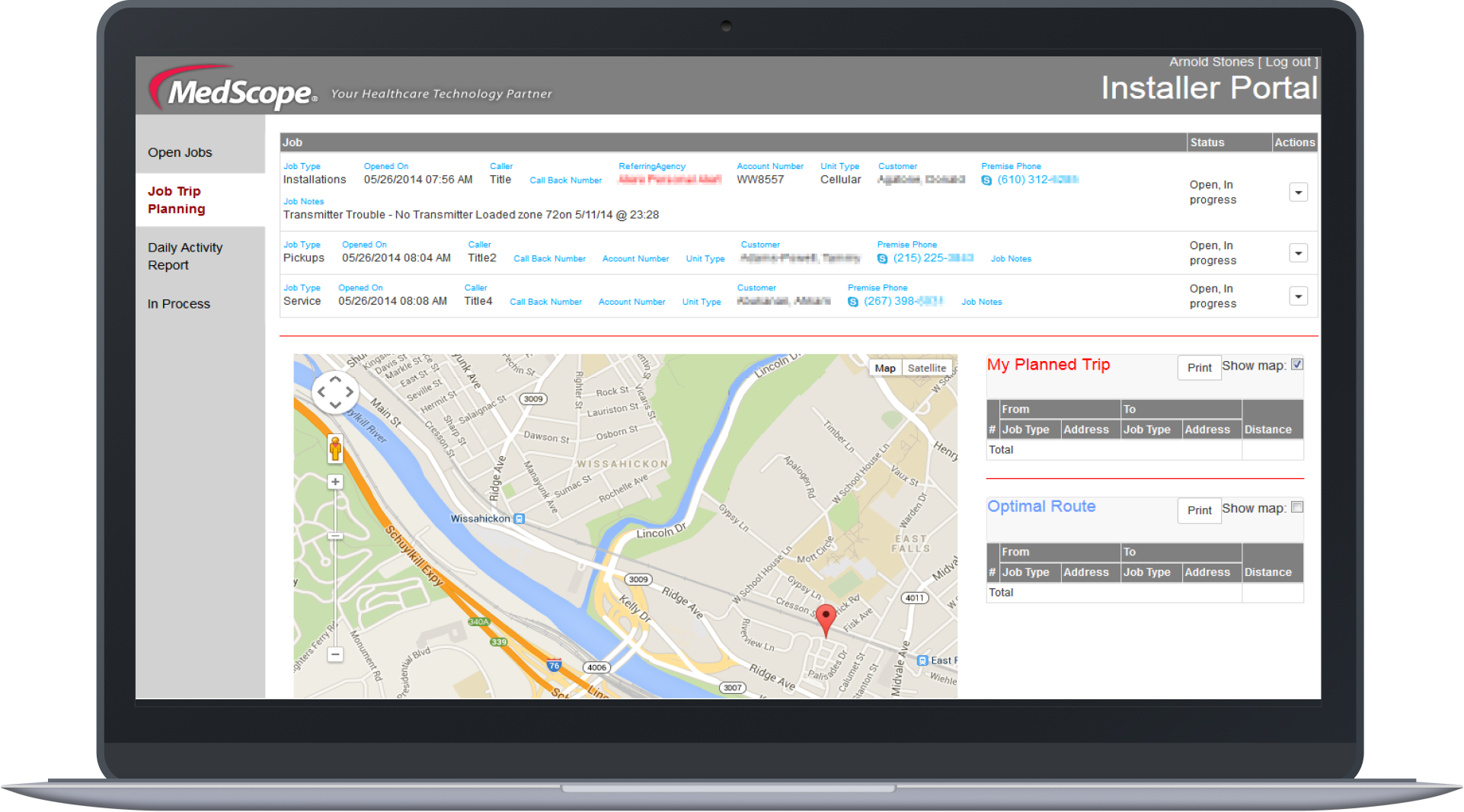Expand the Actions dropdown for the Pickups job
The image size is (1464, 812).
point(1298,253)
